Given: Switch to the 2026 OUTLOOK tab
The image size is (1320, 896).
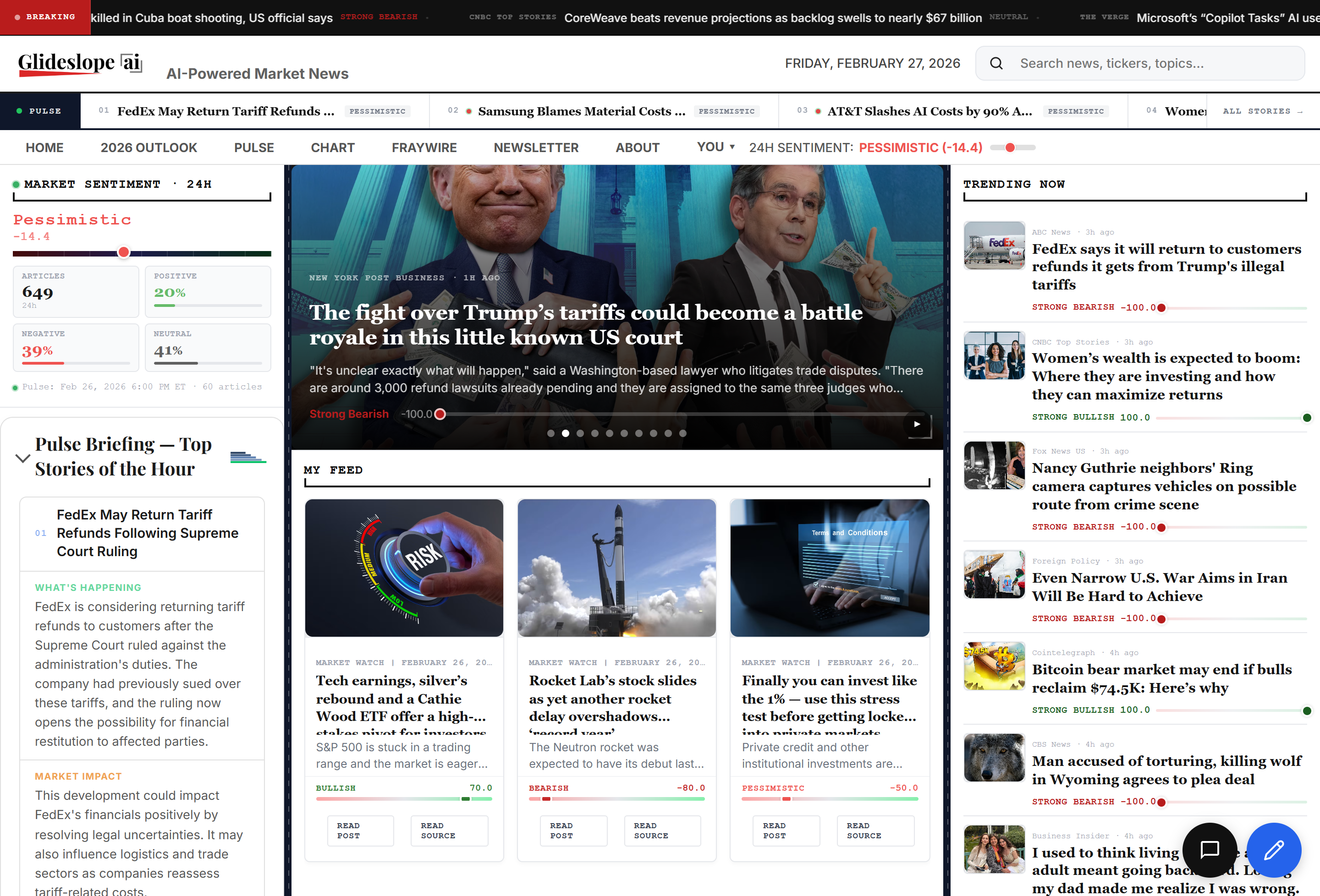Looking at the screenshot, I should (x=149, y=147).
